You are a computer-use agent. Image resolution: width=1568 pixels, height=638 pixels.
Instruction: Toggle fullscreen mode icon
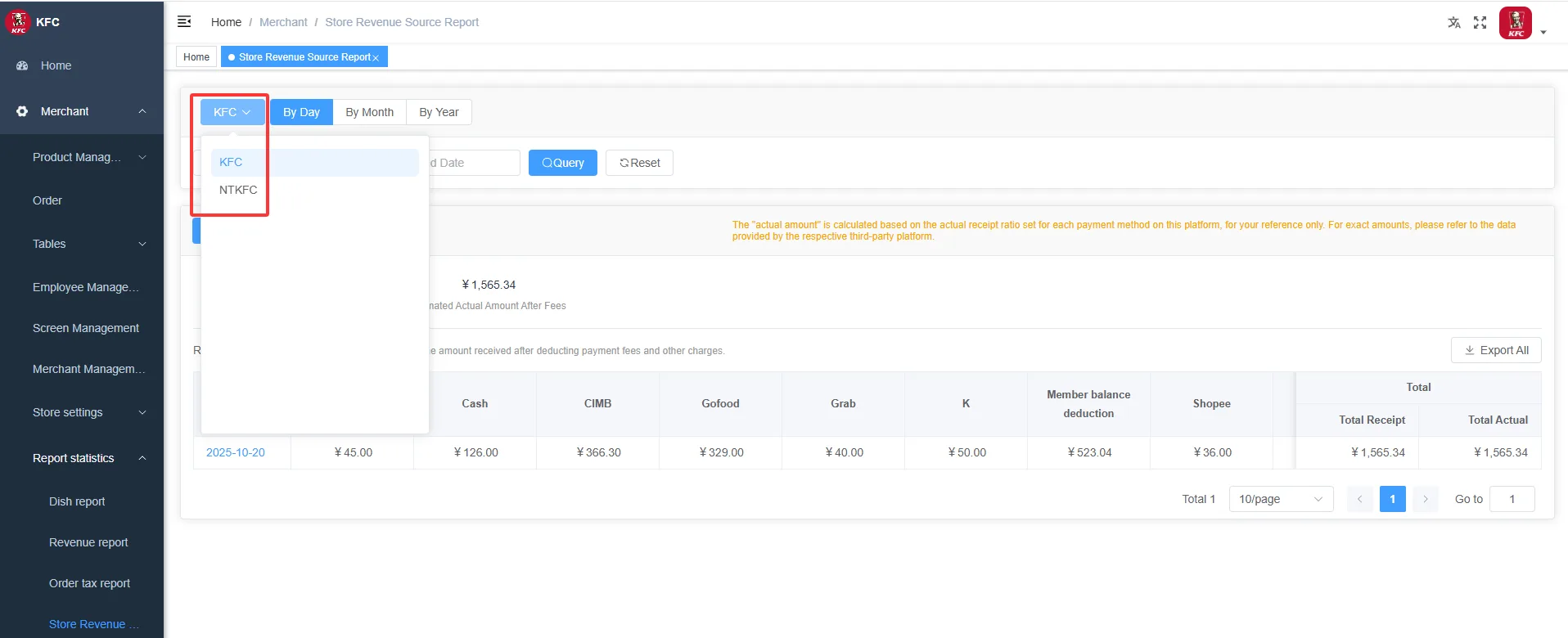pos(1480,23)
